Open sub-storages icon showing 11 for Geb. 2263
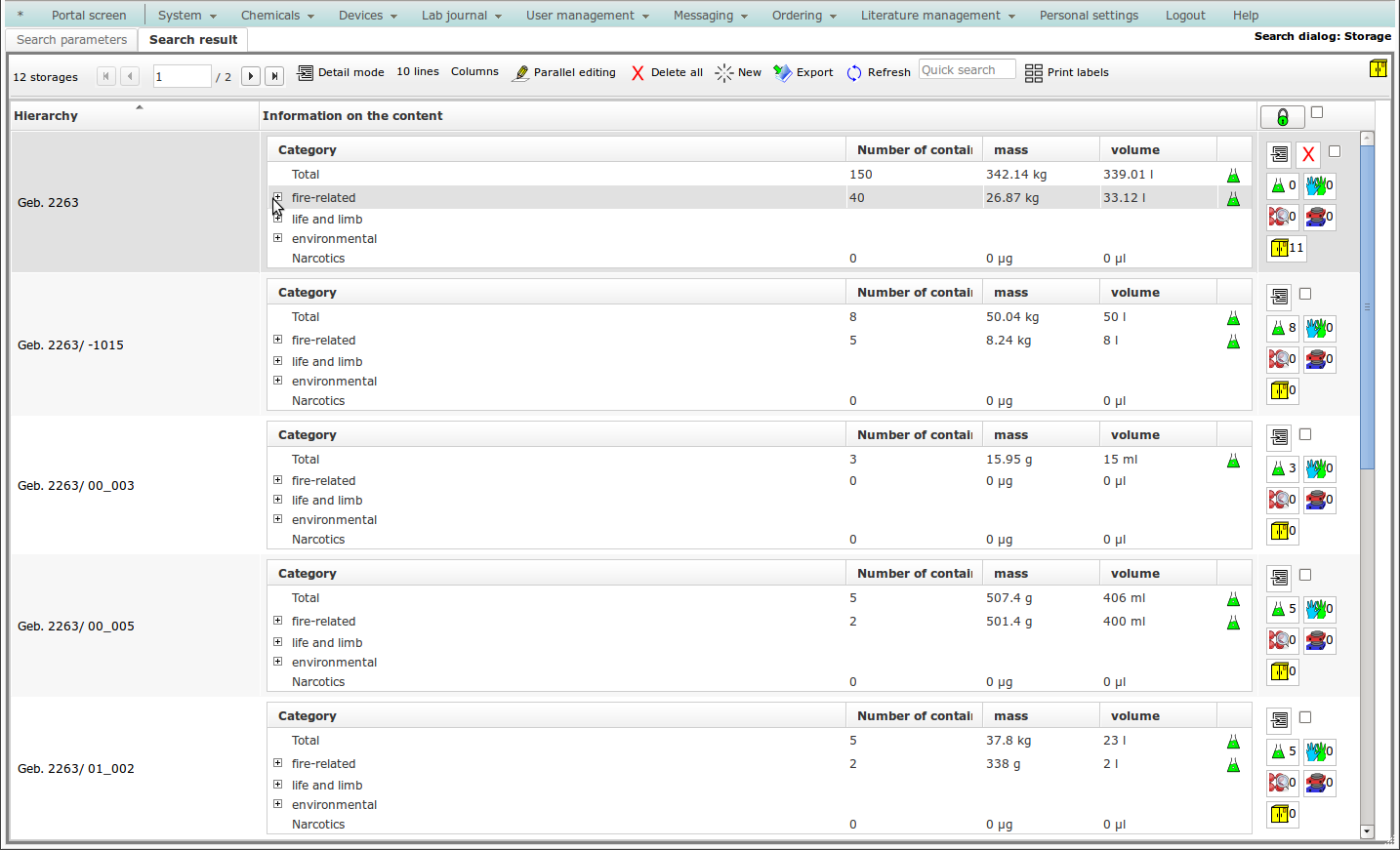The height and width of the screenshot is (850, 1400). point(1286,248)
